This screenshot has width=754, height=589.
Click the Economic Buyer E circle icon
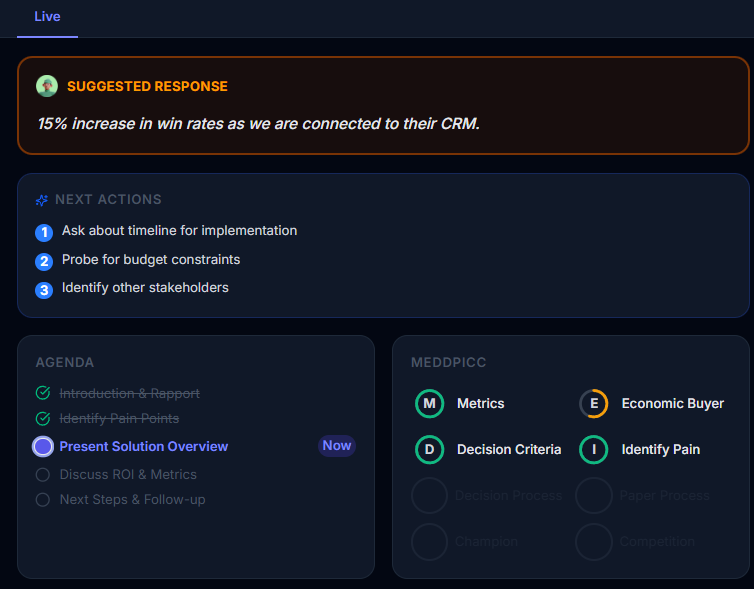tap(593, 404)
